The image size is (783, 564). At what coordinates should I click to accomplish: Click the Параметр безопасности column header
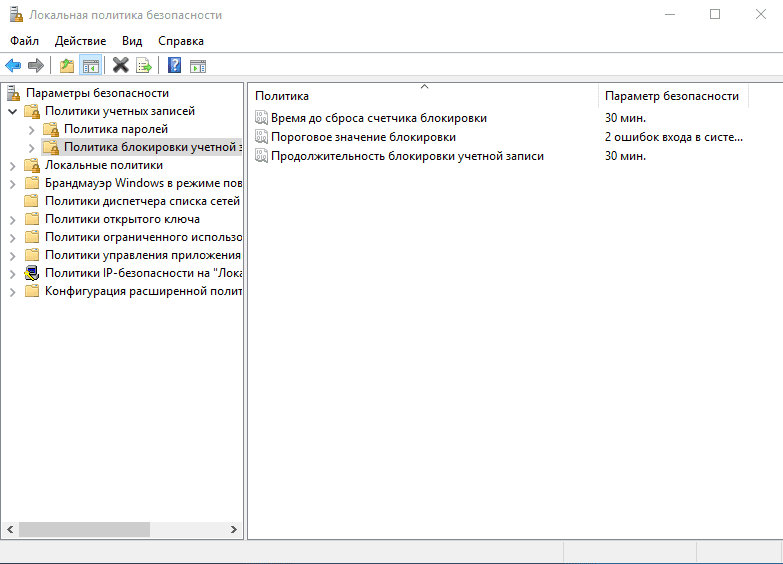[672, 96]
